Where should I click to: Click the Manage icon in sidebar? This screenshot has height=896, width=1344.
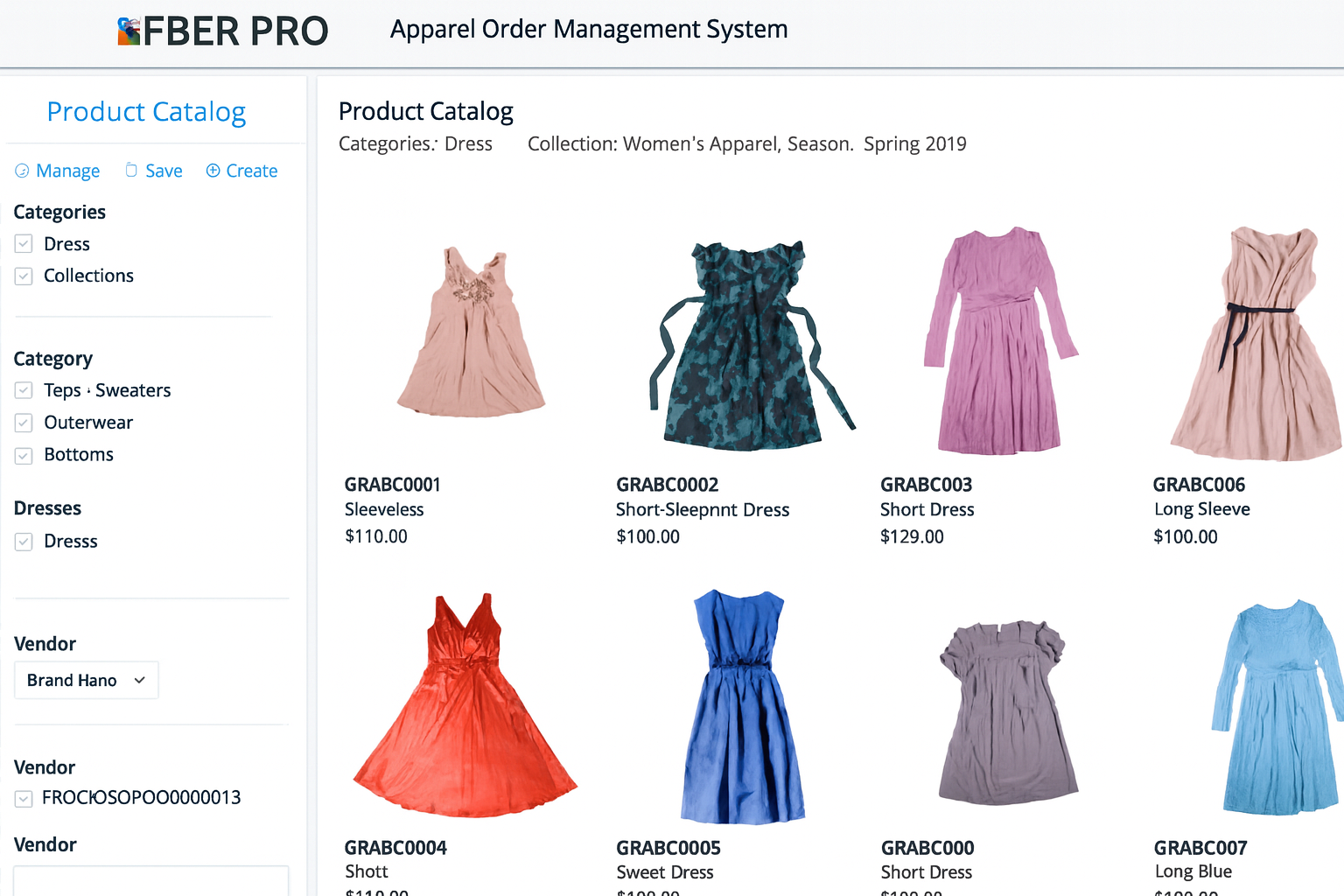pyautogui.click(x=22, y=171)
